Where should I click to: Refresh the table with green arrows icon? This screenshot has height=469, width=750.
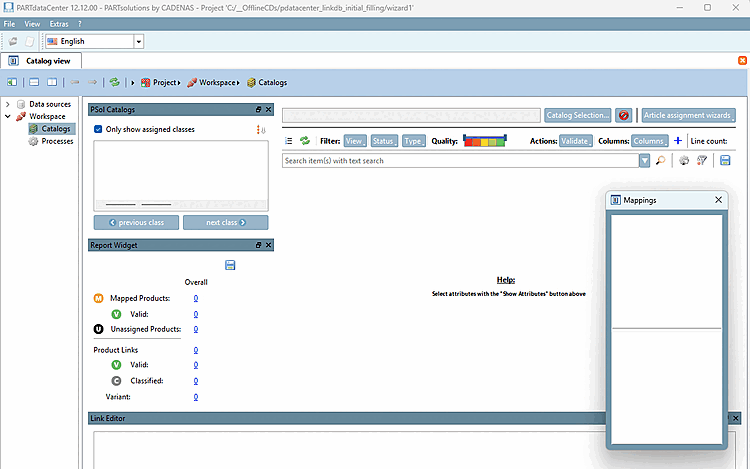305,141
